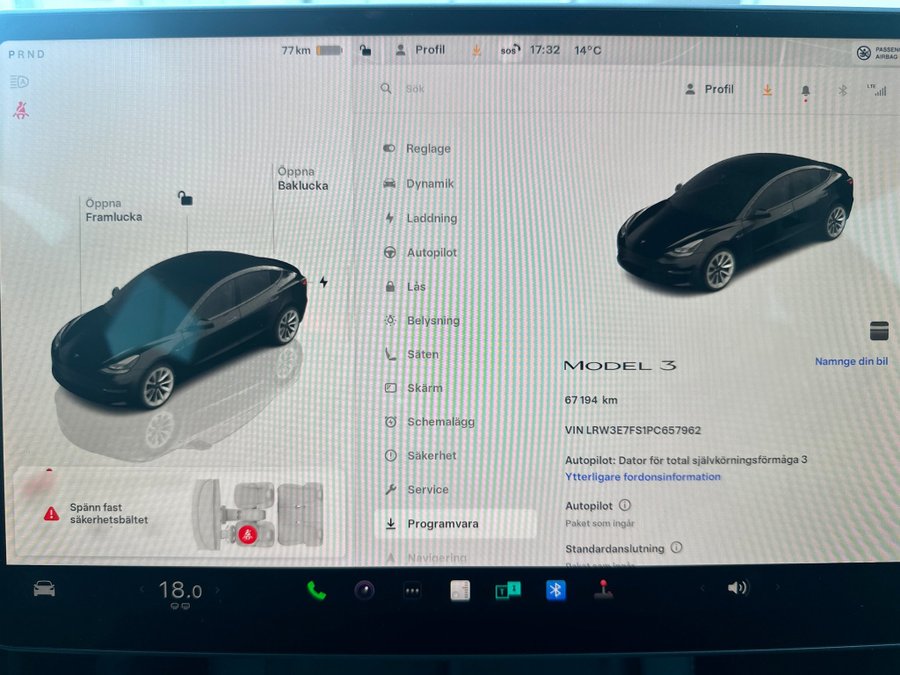Image resolution: width=900 pixels, height=675 pixels.
Task: Launch the arcade joystick app
Action: [x=602, y=590]
